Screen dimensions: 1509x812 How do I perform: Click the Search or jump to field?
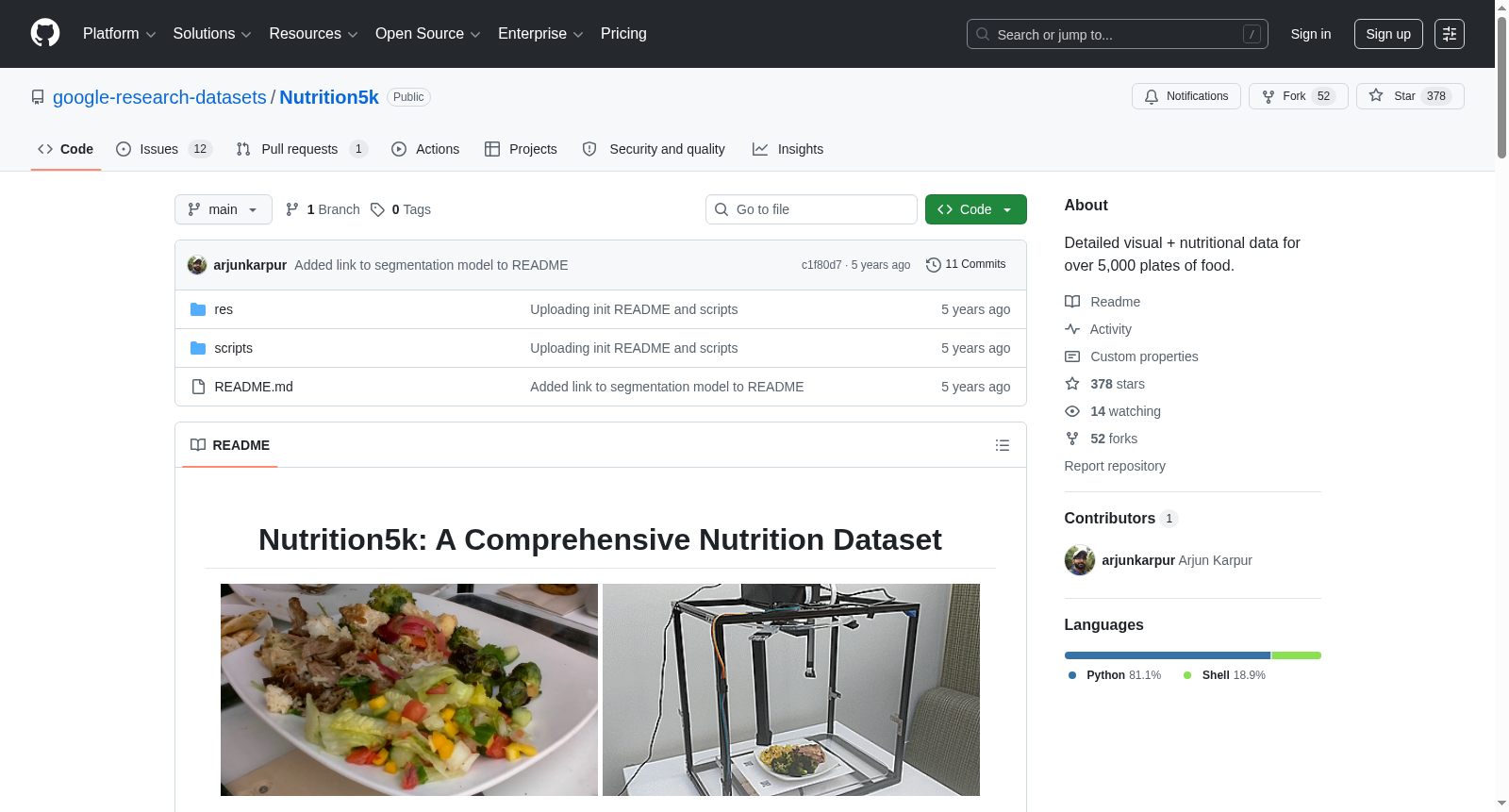pyautogui.click(x=1118, y=34)
